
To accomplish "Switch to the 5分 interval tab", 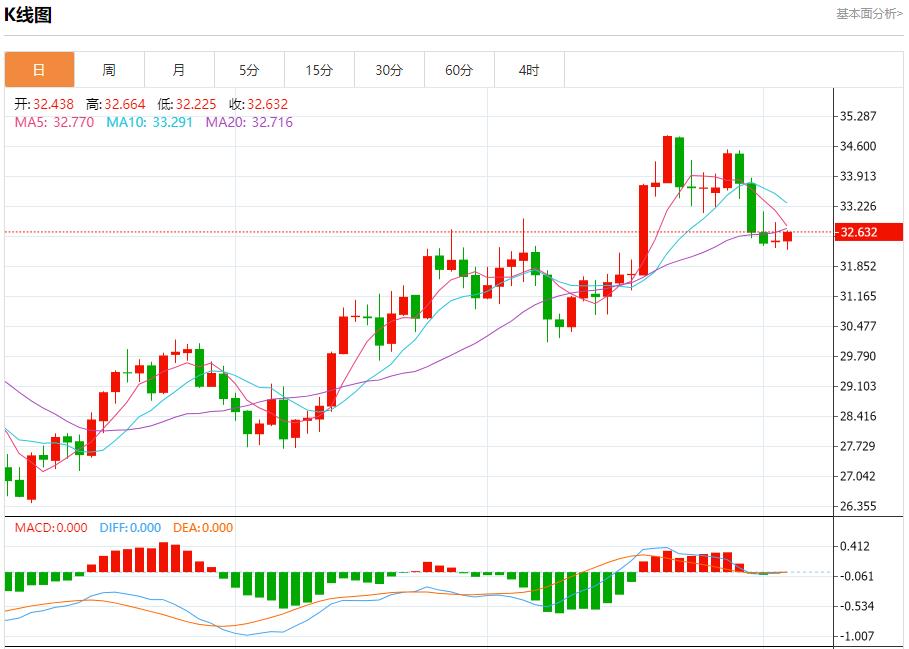I will 249,70.
